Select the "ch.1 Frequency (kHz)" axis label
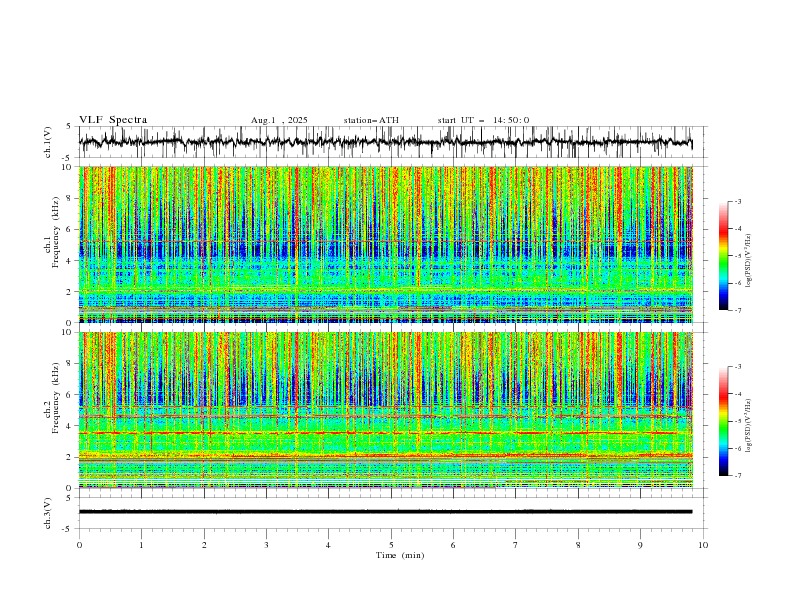The image size is (792, 612). 52,232
